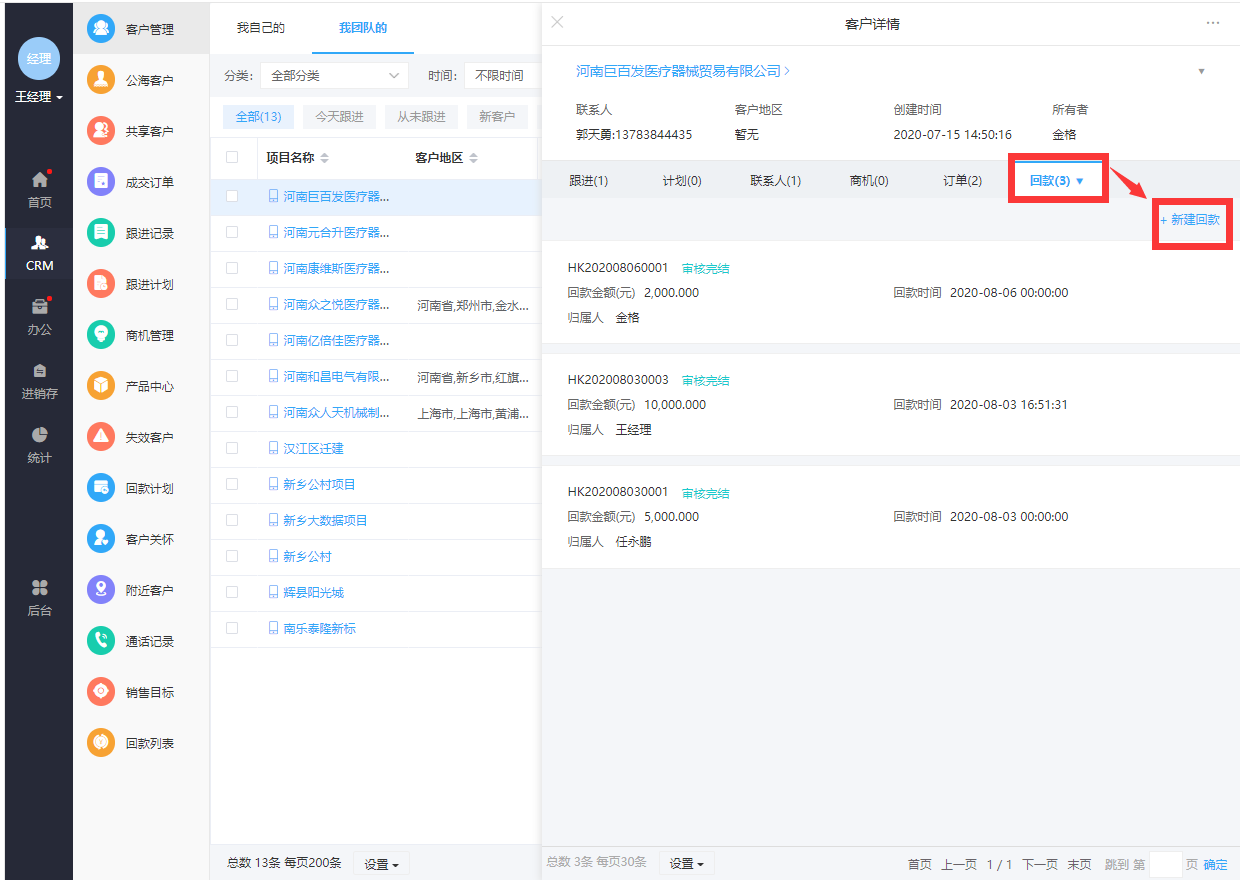Go to 下一页 in pagination

[x=1040, y=864]
